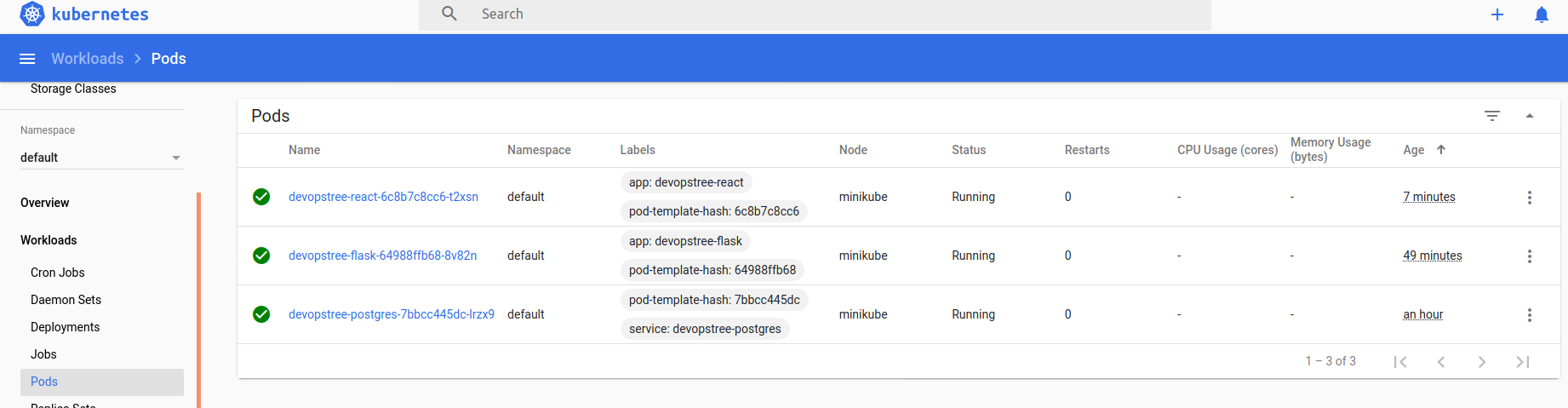
Task: Open actions menu for devopstree-postgres pod
Action: pos(1530,314)
